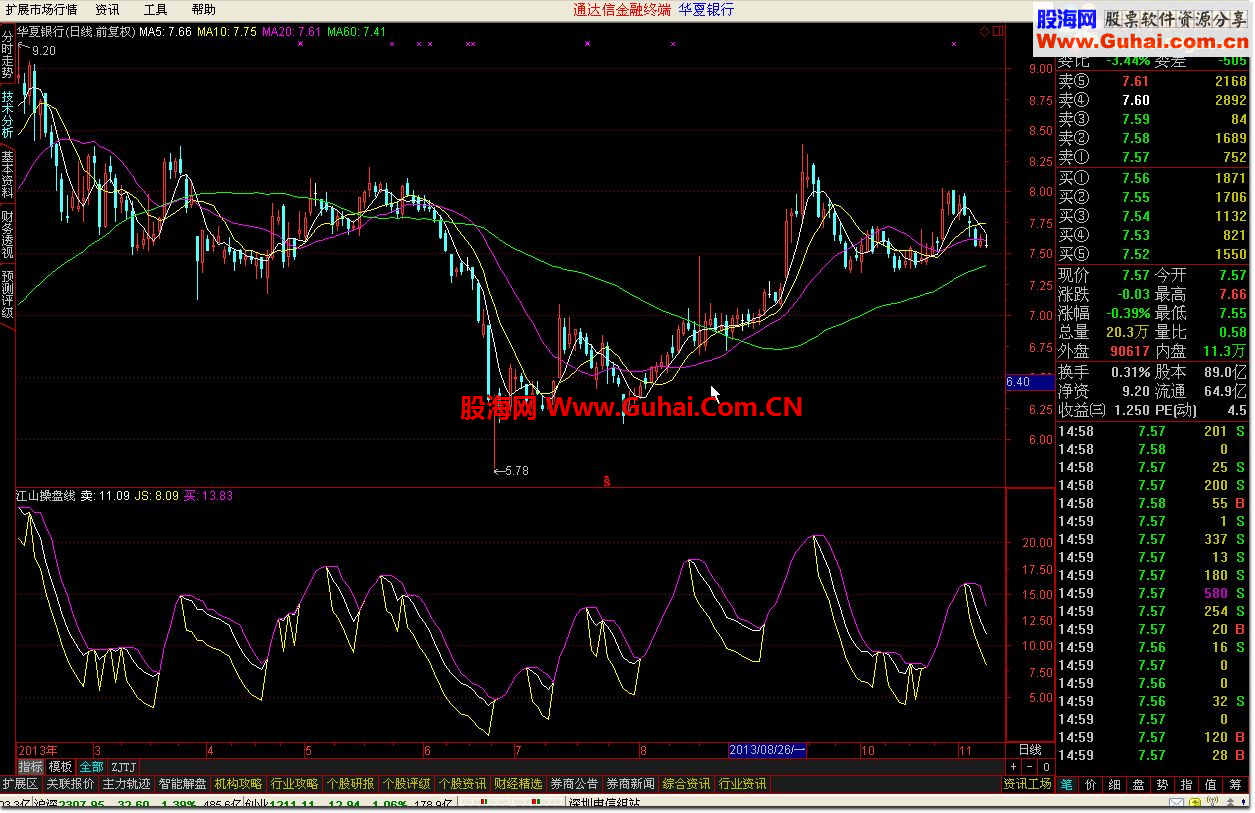Screen dimensions: 1255x813
Task: Click the 日线 period selector
Action: [x=1029, y=749]
